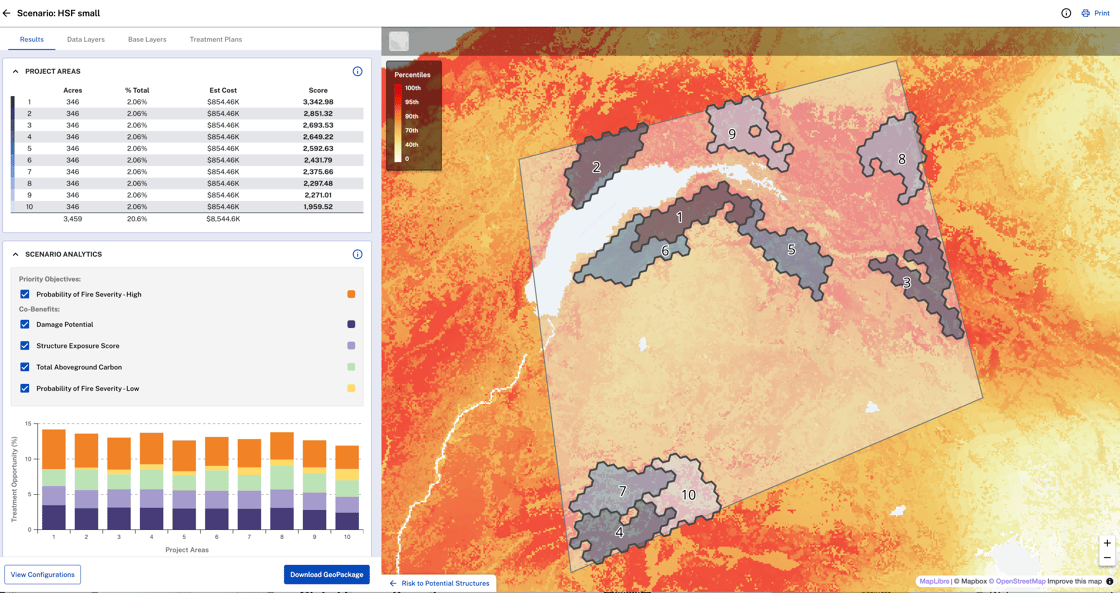Disable Structure Exposure Score checkbox

(25, 346)
